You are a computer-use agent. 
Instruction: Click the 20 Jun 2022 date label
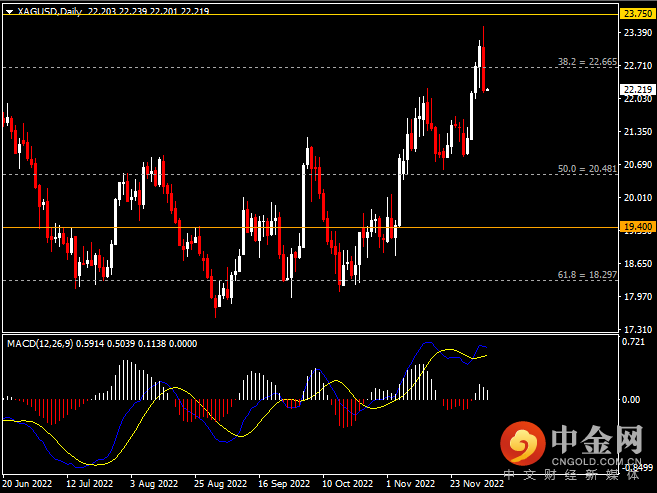[28, 483]
